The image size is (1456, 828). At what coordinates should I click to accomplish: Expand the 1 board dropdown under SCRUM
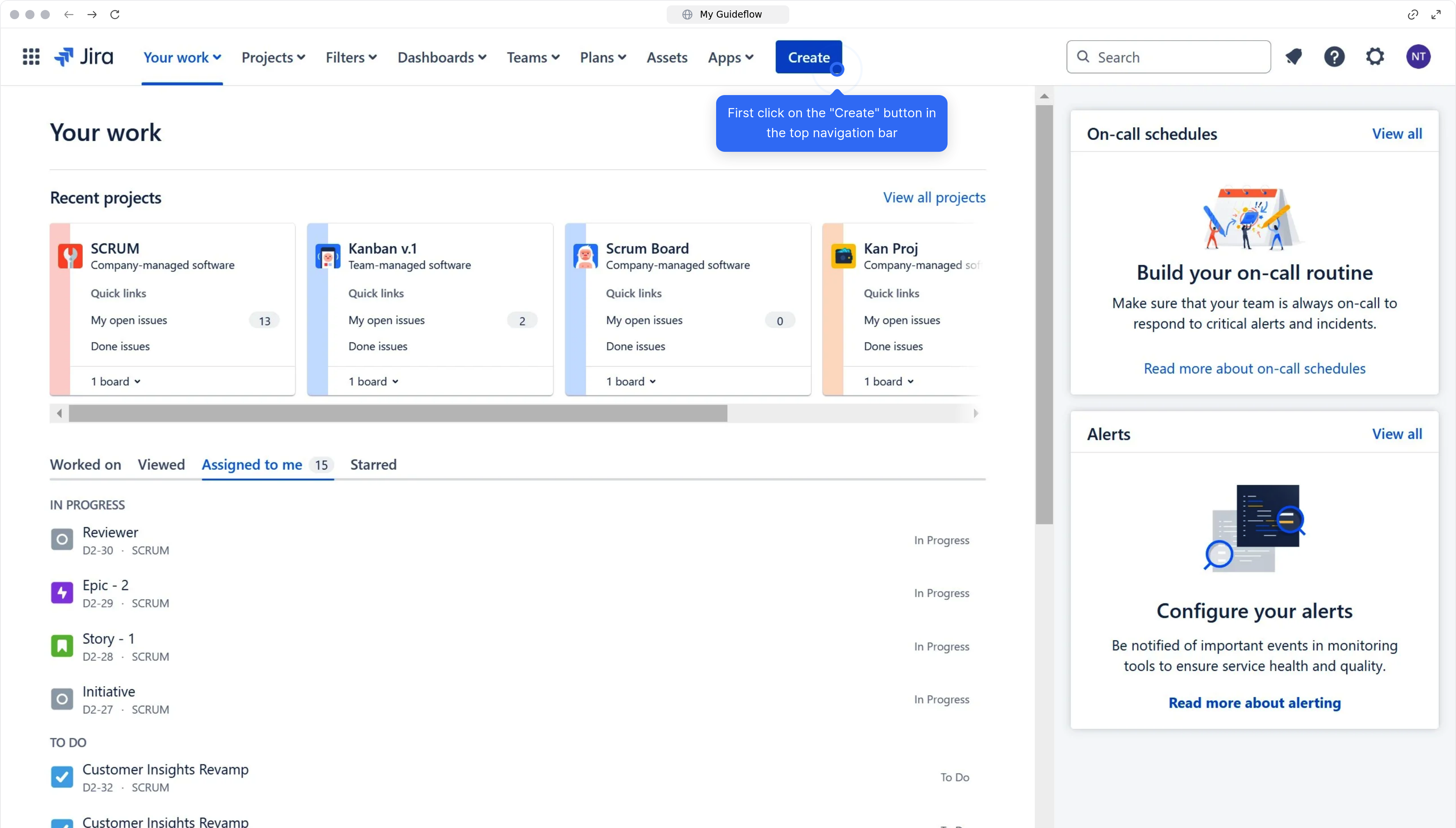(x=114, y=381)
